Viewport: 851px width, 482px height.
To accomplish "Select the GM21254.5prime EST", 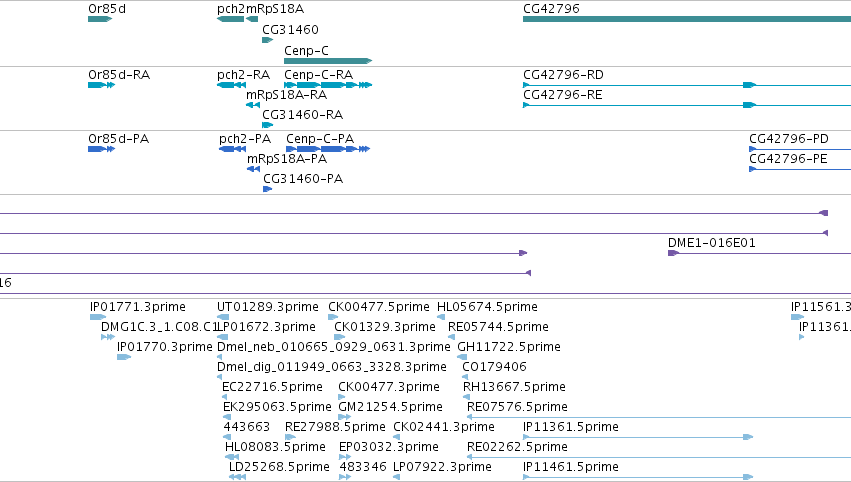I will coord(344,417).
